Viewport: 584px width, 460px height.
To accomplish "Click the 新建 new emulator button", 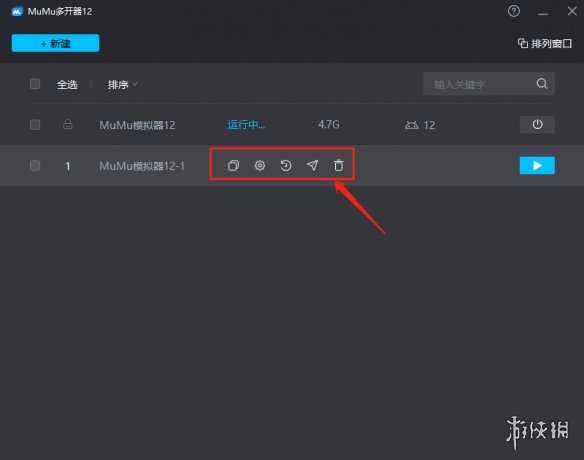I will point(55,43).
